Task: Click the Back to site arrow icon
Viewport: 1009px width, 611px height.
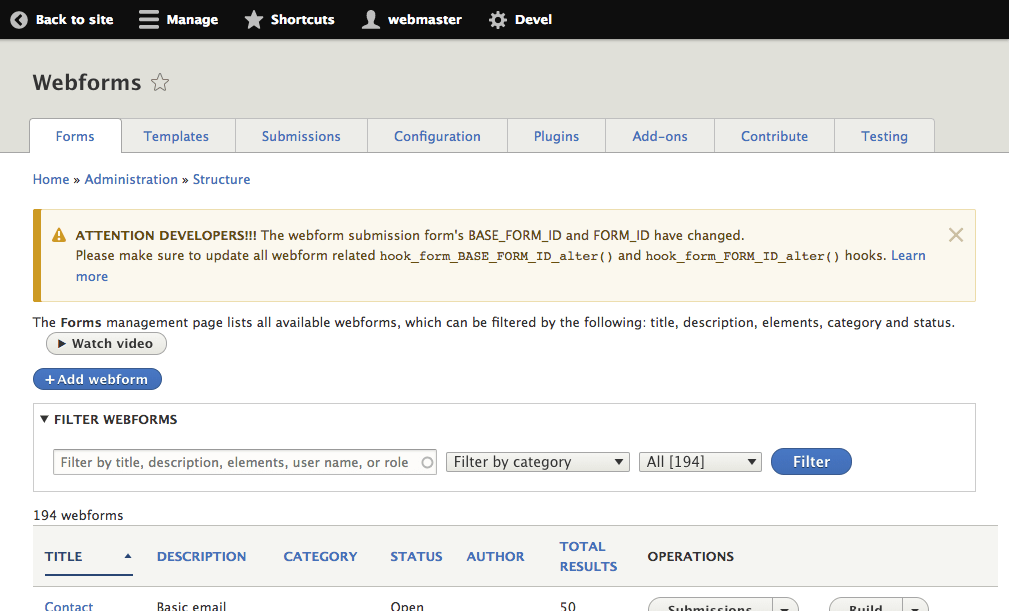Action: point(18,19)
